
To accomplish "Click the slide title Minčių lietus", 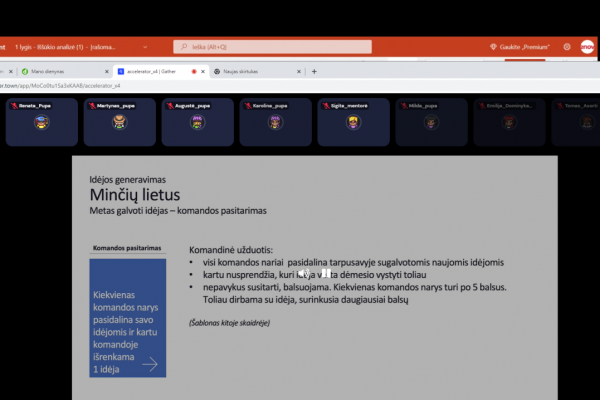I will pos(135,195).
